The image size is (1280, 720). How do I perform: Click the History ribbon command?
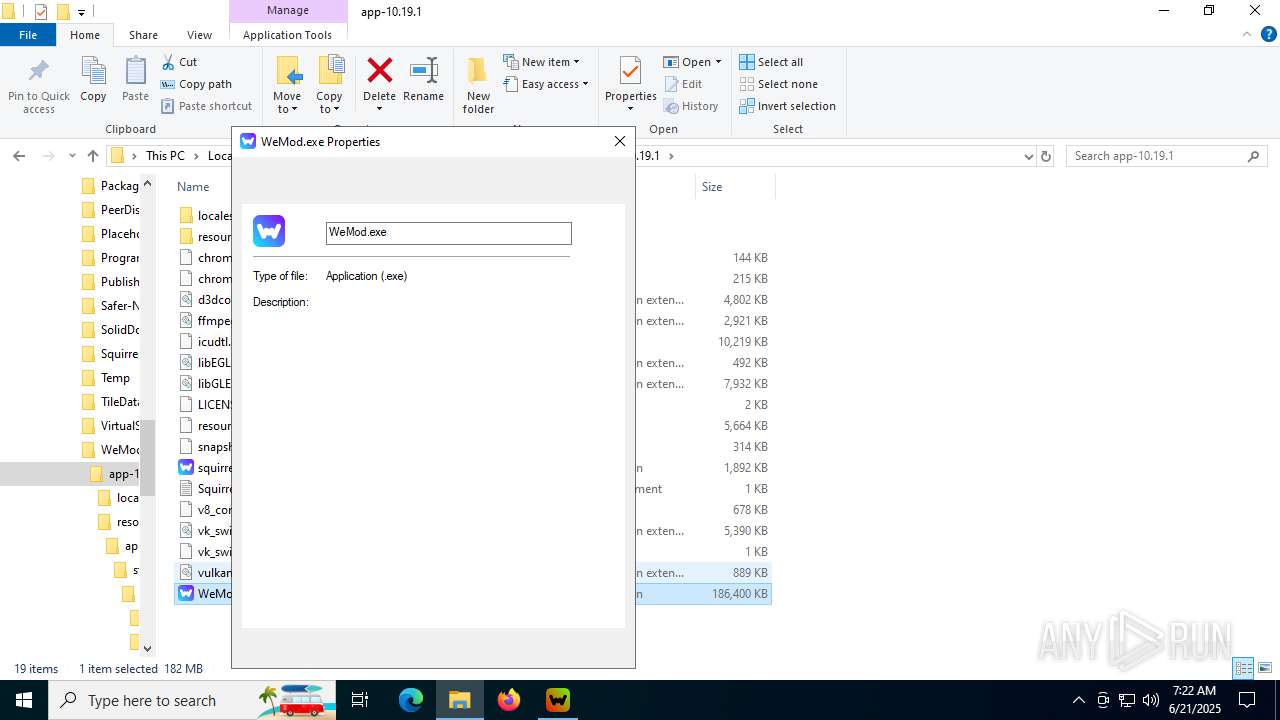coord(691,106)
